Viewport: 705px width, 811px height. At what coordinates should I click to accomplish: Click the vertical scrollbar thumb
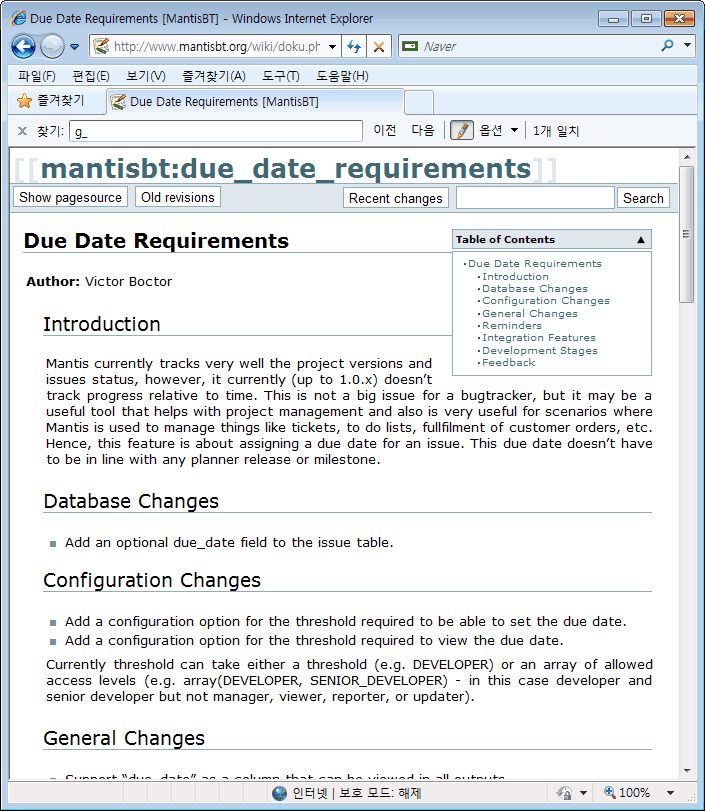tap(687, 234)
